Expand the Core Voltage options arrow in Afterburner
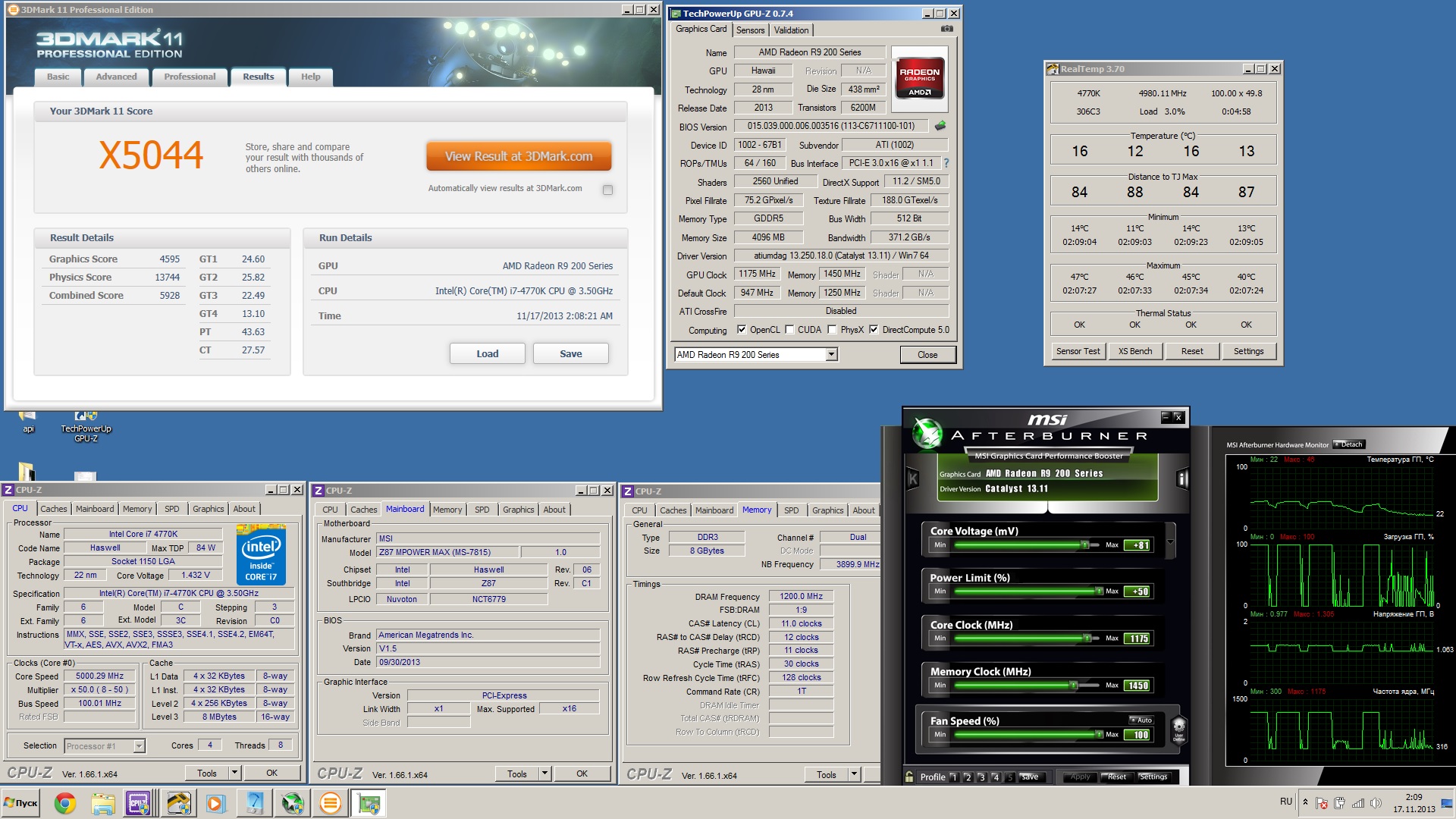Viewport: 1456px width, 819px height. 1170,541
